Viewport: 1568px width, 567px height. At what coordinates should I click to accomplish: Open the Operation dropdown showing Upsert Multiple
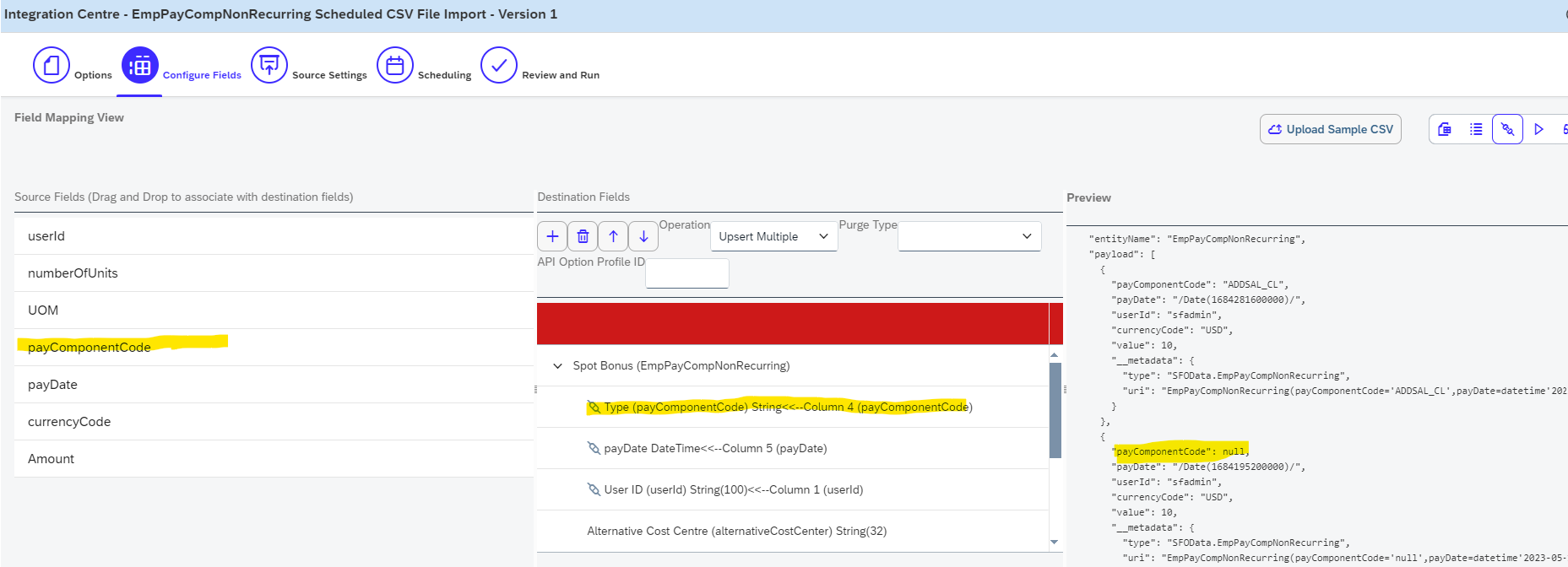(773, 236)
